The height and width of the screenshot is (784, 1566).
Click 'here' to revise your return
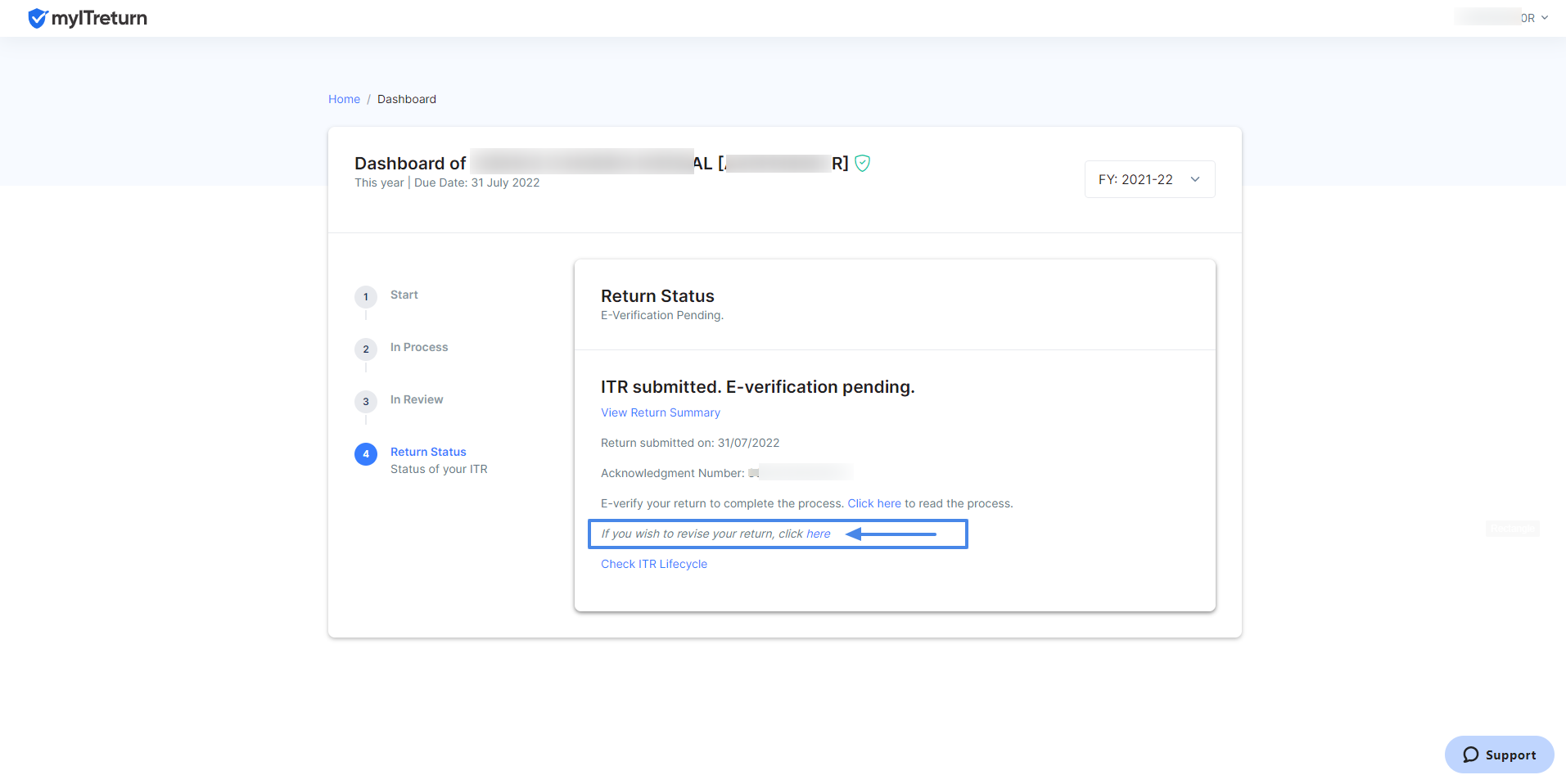pos(819,534)
